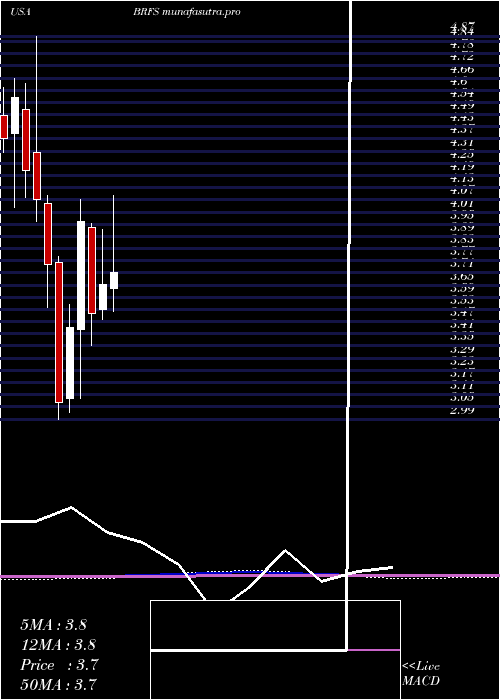Viewport: 500px width, 700px height.
Task: Select the 12MA : 3.8 reading
Action: coord(58,645)
